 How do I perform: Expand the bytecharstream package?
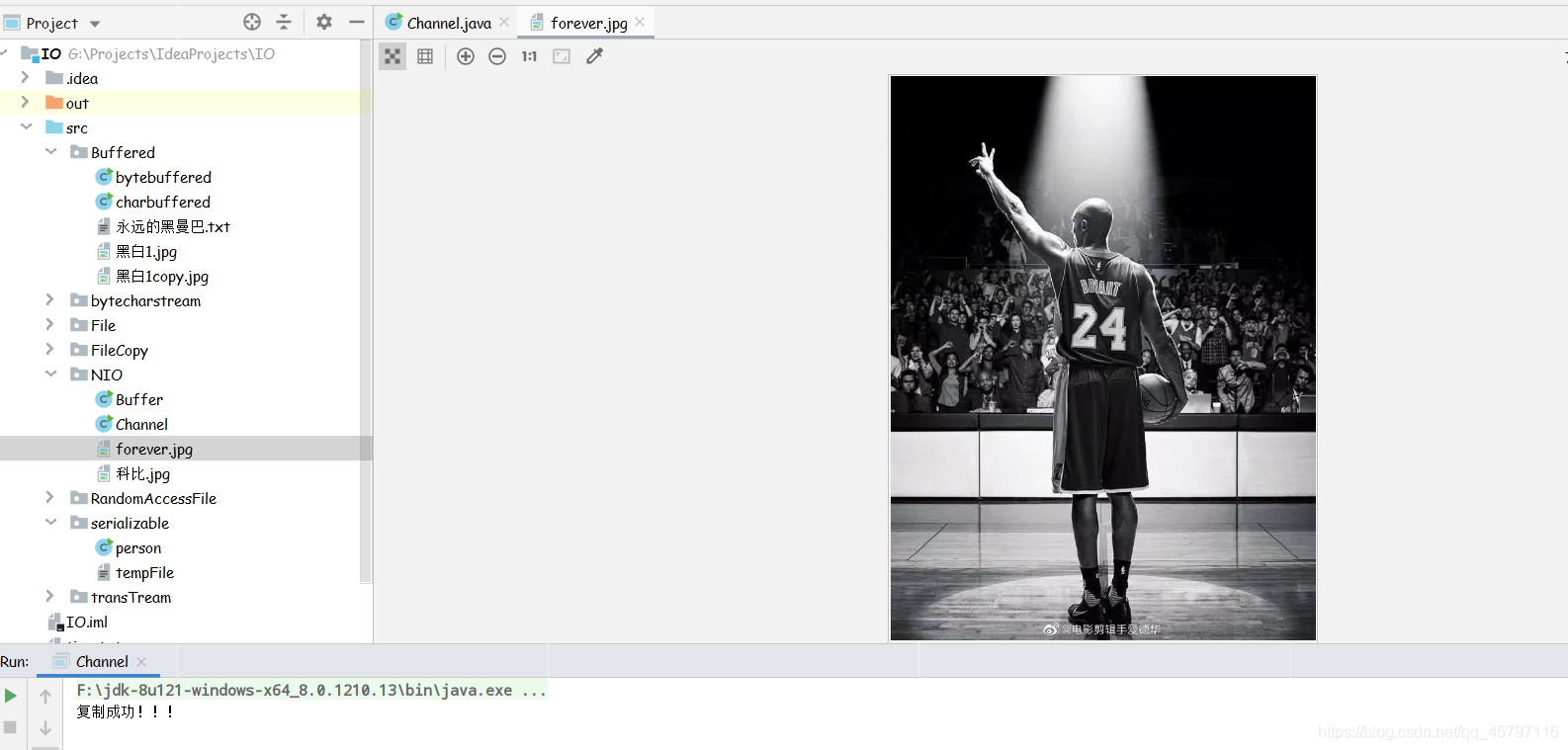point(49,299)
